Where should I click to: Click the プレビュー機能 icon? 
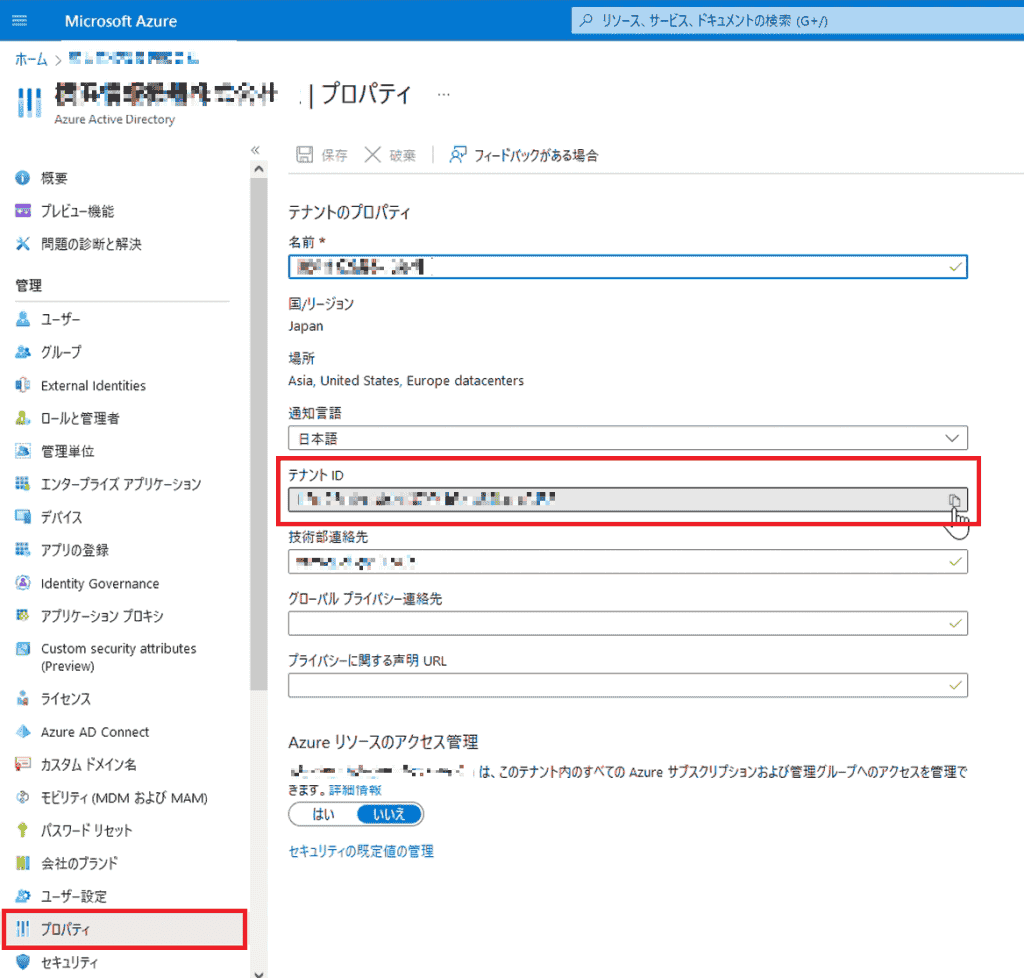tap(23, 211)
